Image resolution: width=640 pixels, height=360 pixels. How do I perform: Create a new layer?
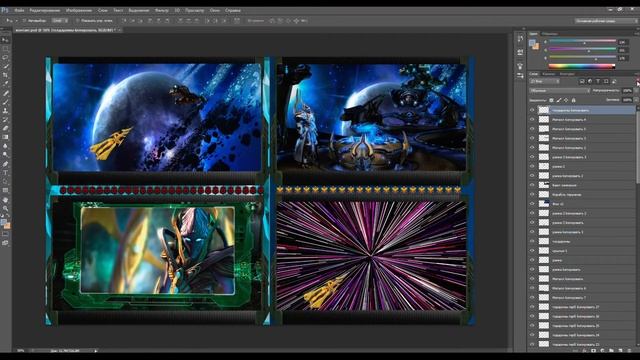pos(620,350)
